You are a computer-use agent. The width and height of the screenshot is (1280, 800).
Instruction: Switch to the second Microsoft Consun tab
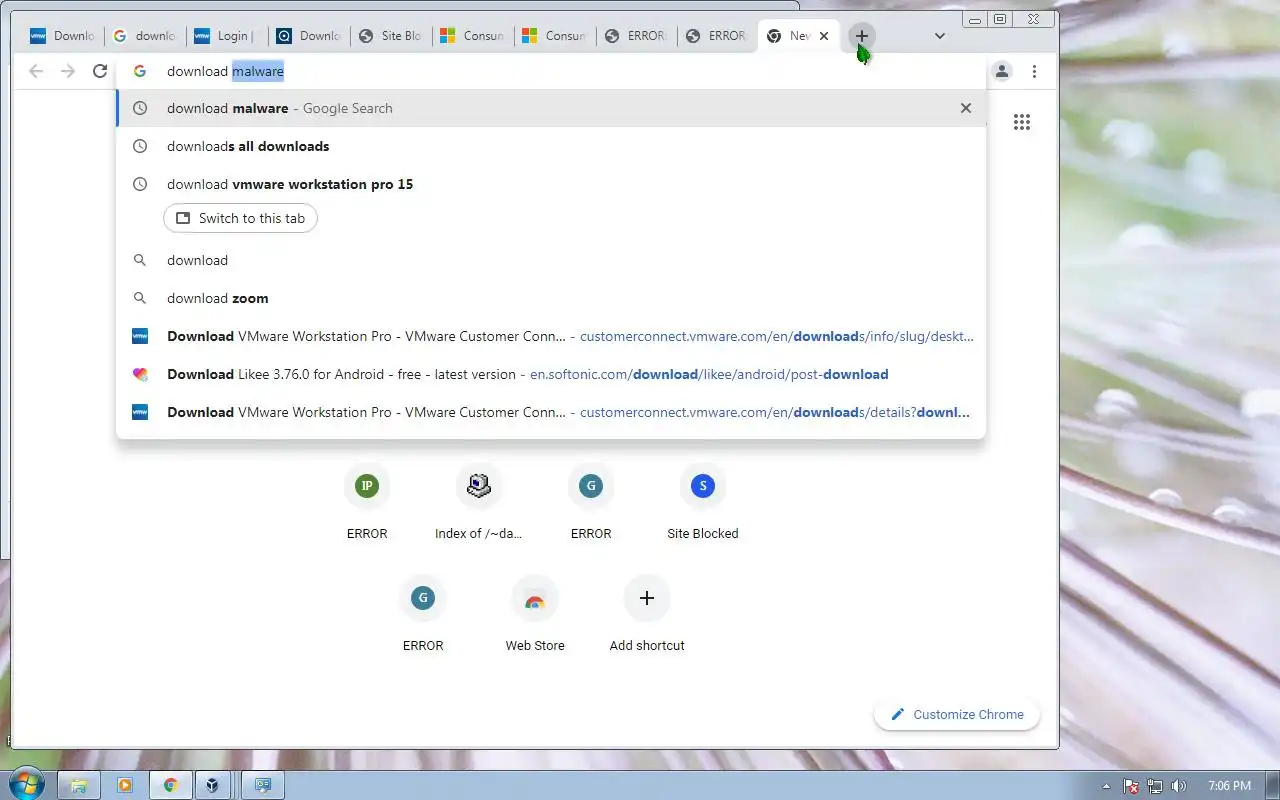[554, 36]
